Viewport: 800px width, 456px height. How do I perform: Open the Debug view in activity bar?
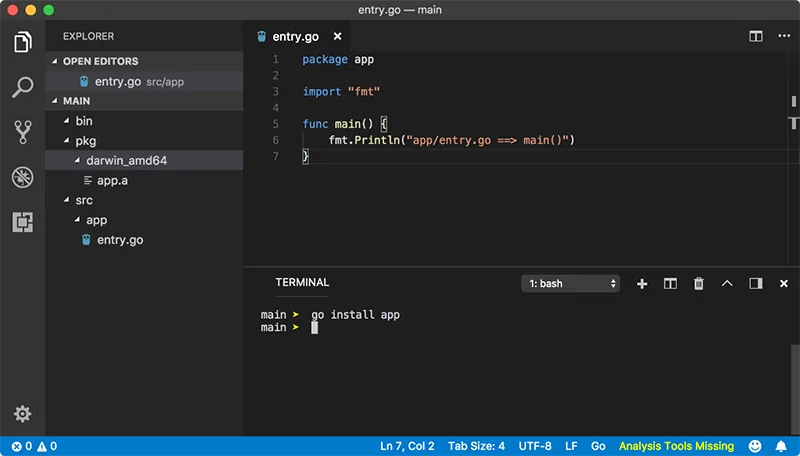(x=22, y=177)
